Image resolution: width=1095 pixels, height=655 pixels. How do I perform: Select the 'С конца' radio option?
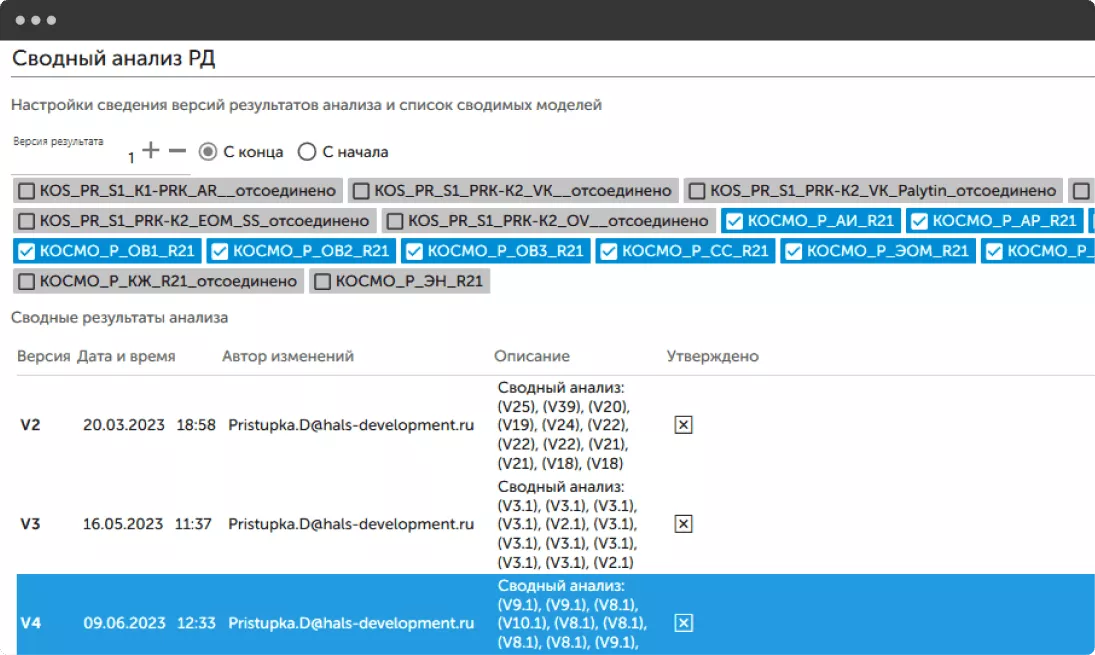(x=208, y=152)
